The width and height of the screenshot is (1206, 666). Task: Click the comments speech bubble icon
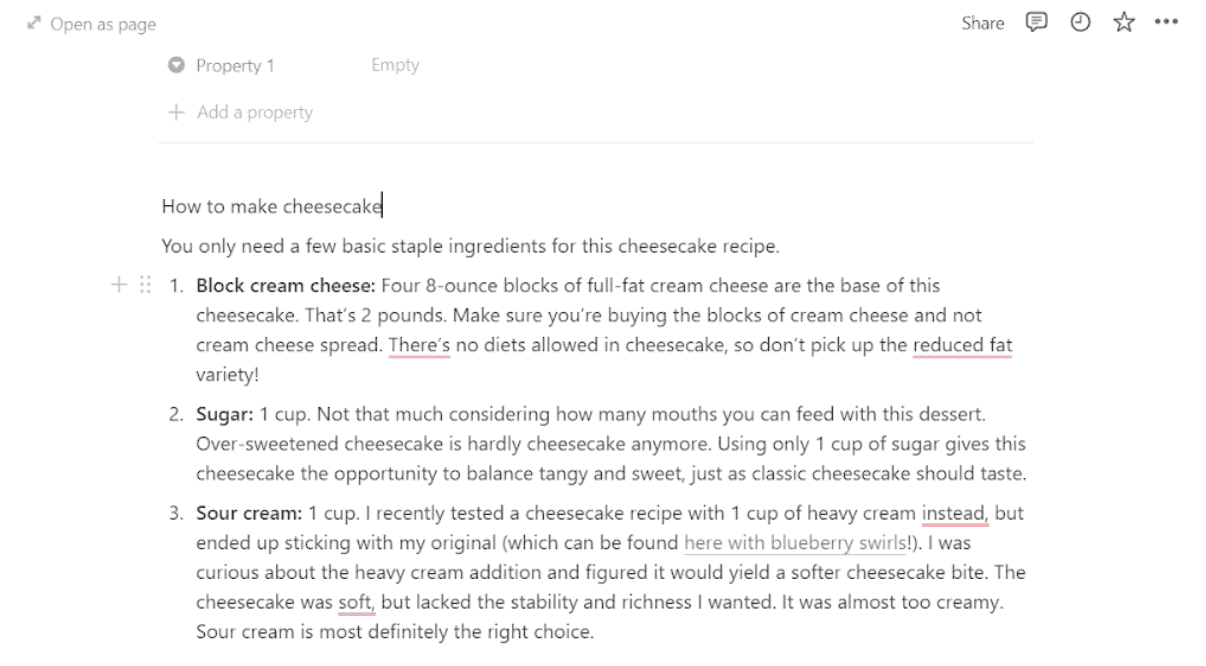click(x=1036, y=23)
